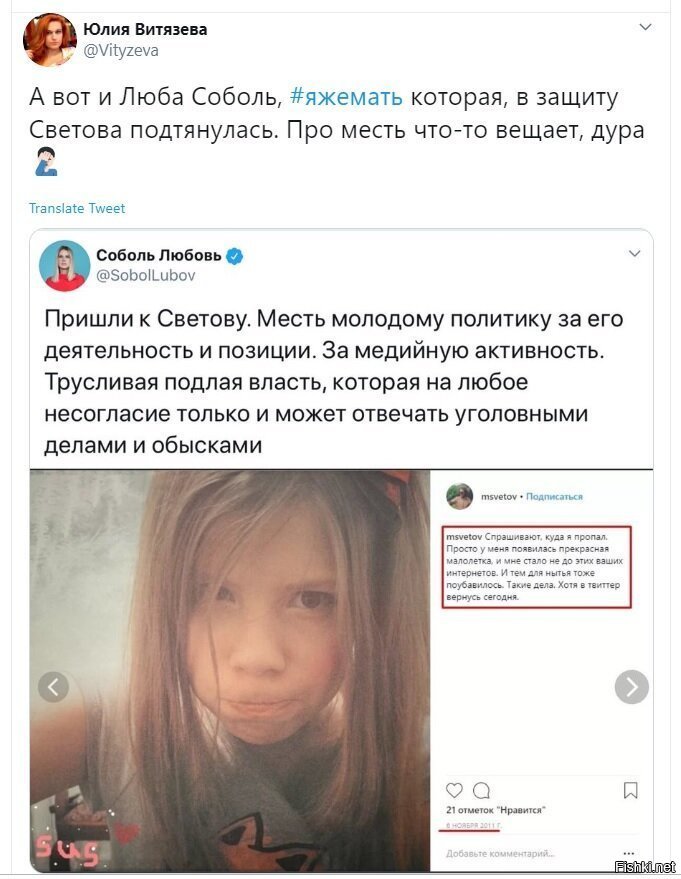Open the @SobolLubov handle
The image size is (681, 879).
pyautogui.click(x=146, y=275)
